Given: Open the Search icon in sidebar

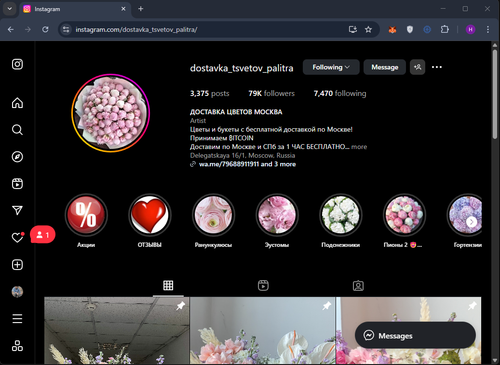Looking at the screenshot, I should pyautogui.click(x=17, y=130).
